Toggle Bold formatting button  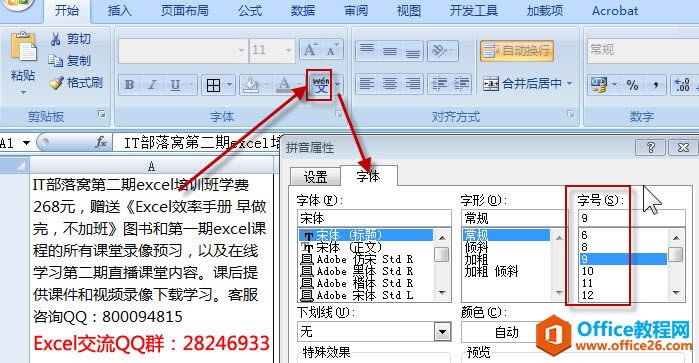point(130,85)
